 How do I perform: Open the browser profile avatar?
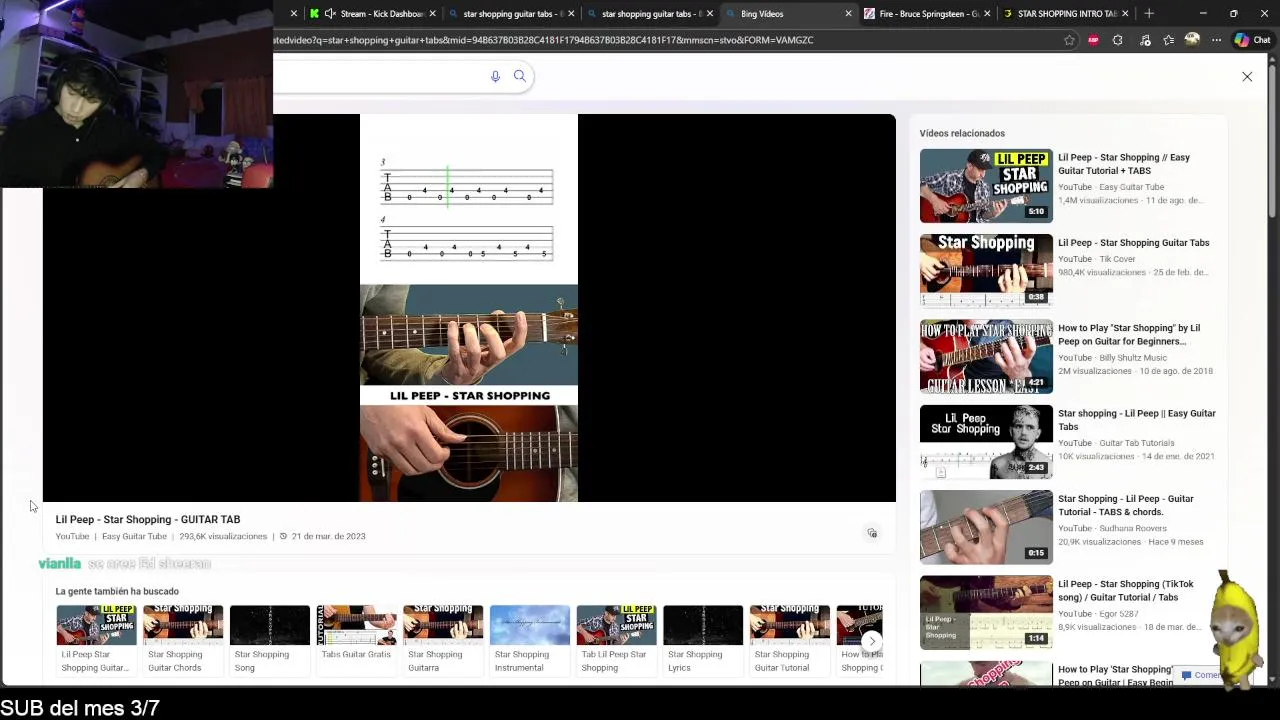coord(1192,40)
